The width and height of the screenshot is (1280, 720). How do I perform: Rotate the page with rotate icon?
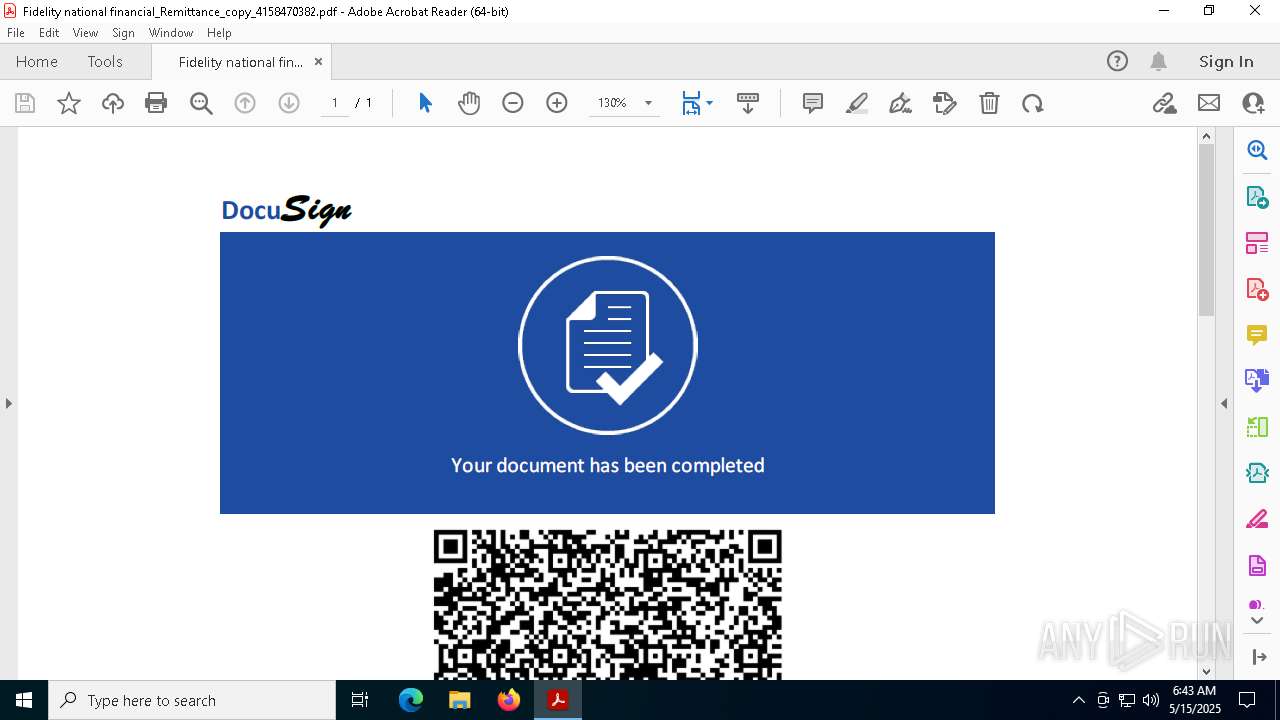pos(1033,103)
